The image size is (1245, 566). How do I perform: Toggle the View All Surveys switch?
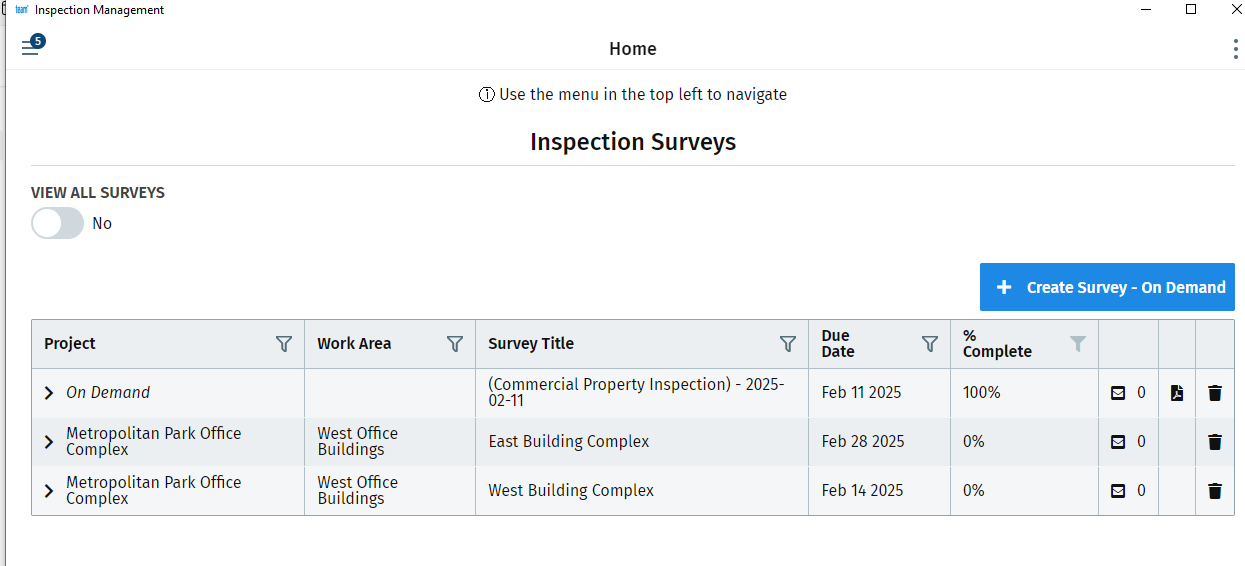point(57,223)
